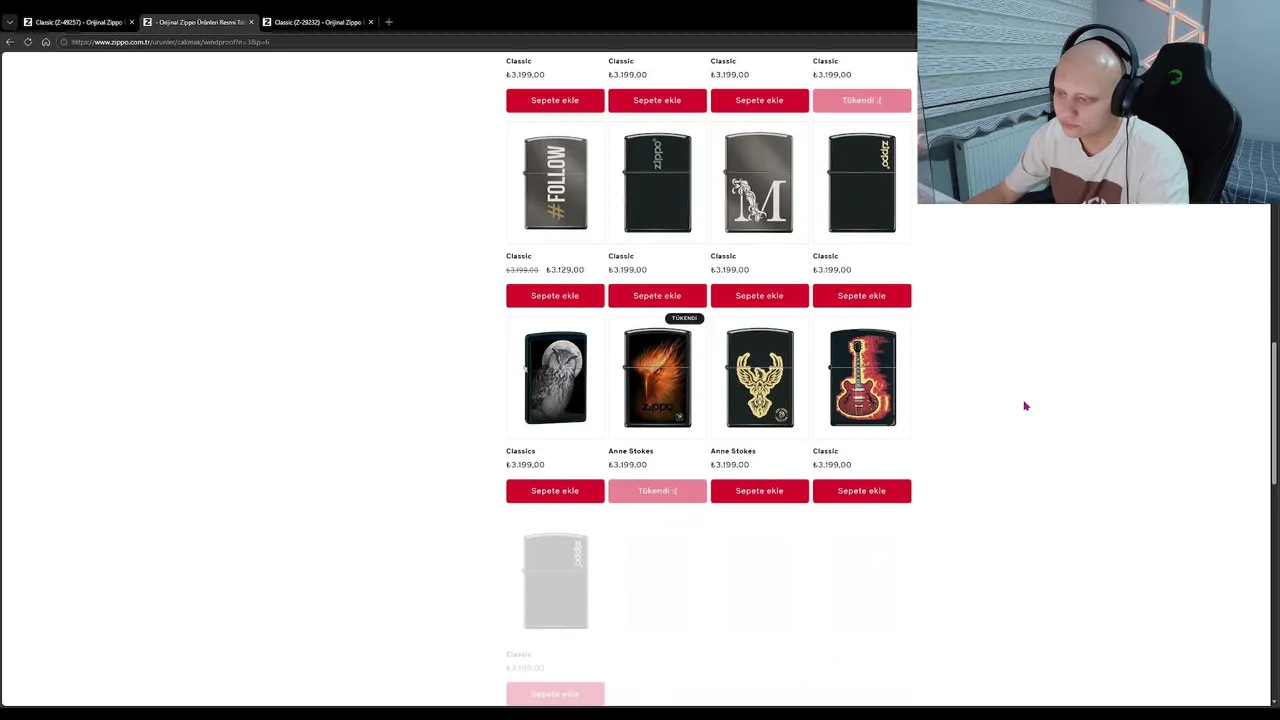
Task: Open the flaming guitar lighter image
Action: click(x=863, y=379)
